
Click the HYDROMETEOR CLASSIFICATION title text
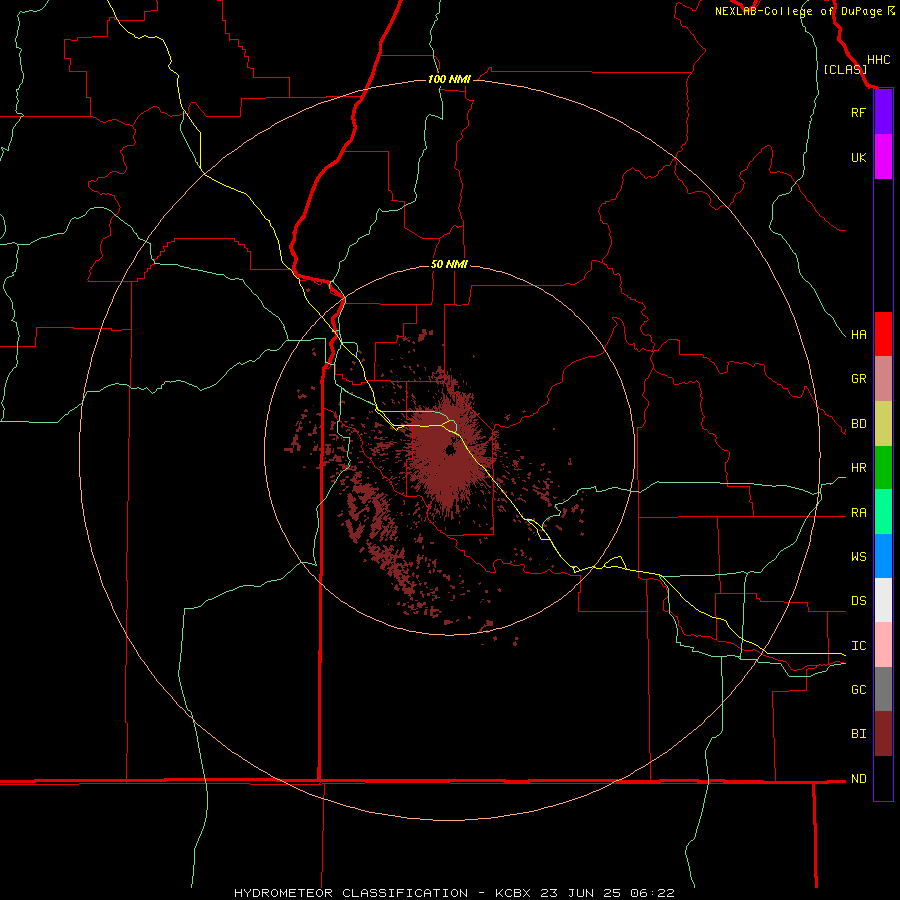351,893
